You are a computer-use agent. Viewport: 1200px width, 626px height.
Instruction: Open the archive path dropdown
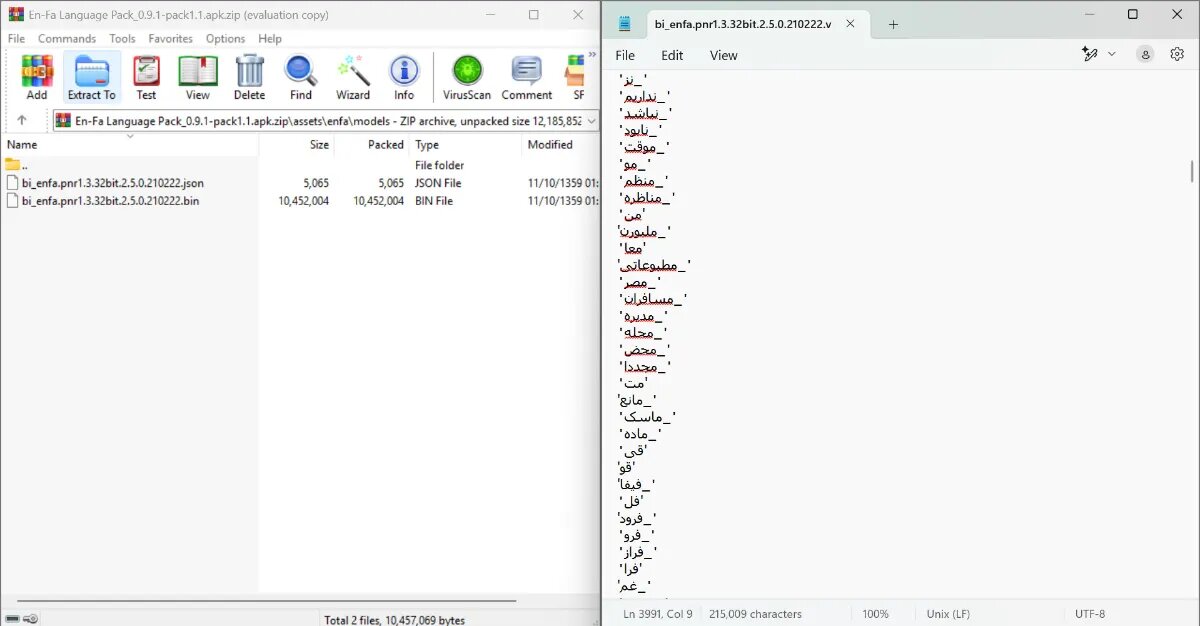[x=590, y=120]
